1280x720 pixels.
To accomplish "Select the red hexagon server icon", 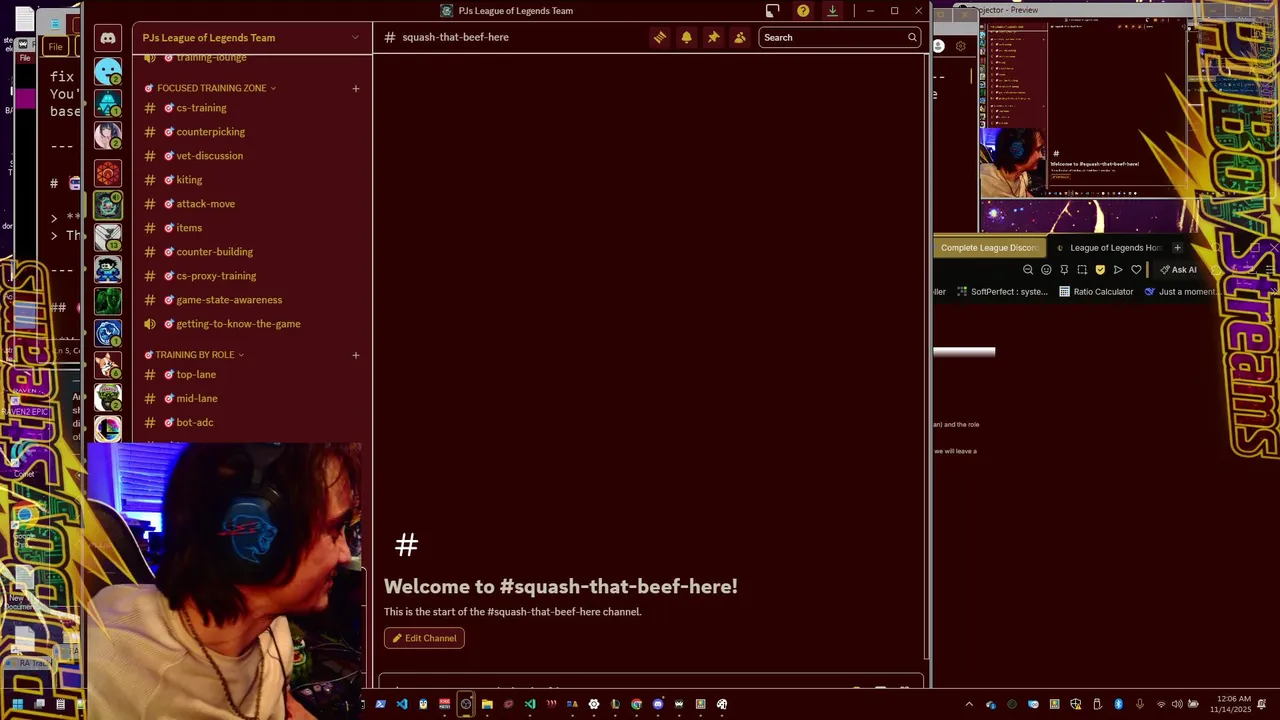I will point(108,173).
